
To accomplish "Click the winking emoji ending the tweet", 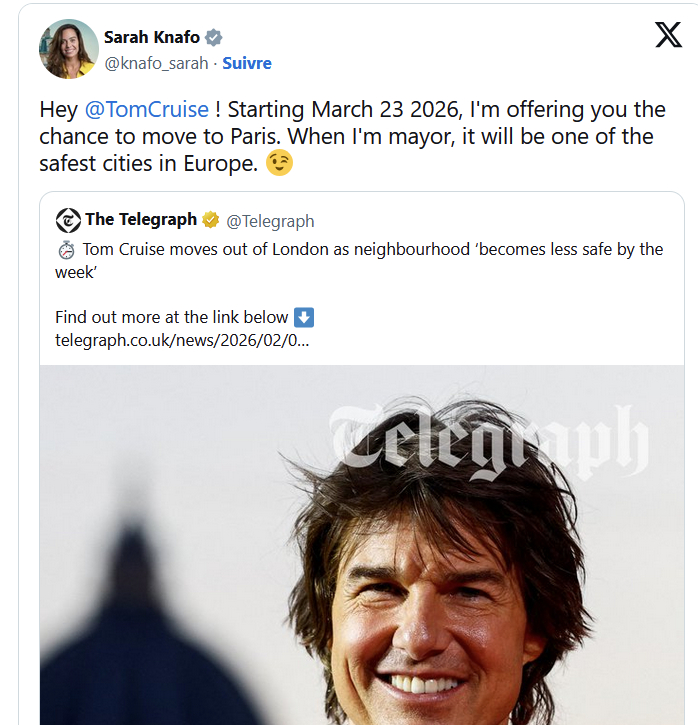I will 279,164.
